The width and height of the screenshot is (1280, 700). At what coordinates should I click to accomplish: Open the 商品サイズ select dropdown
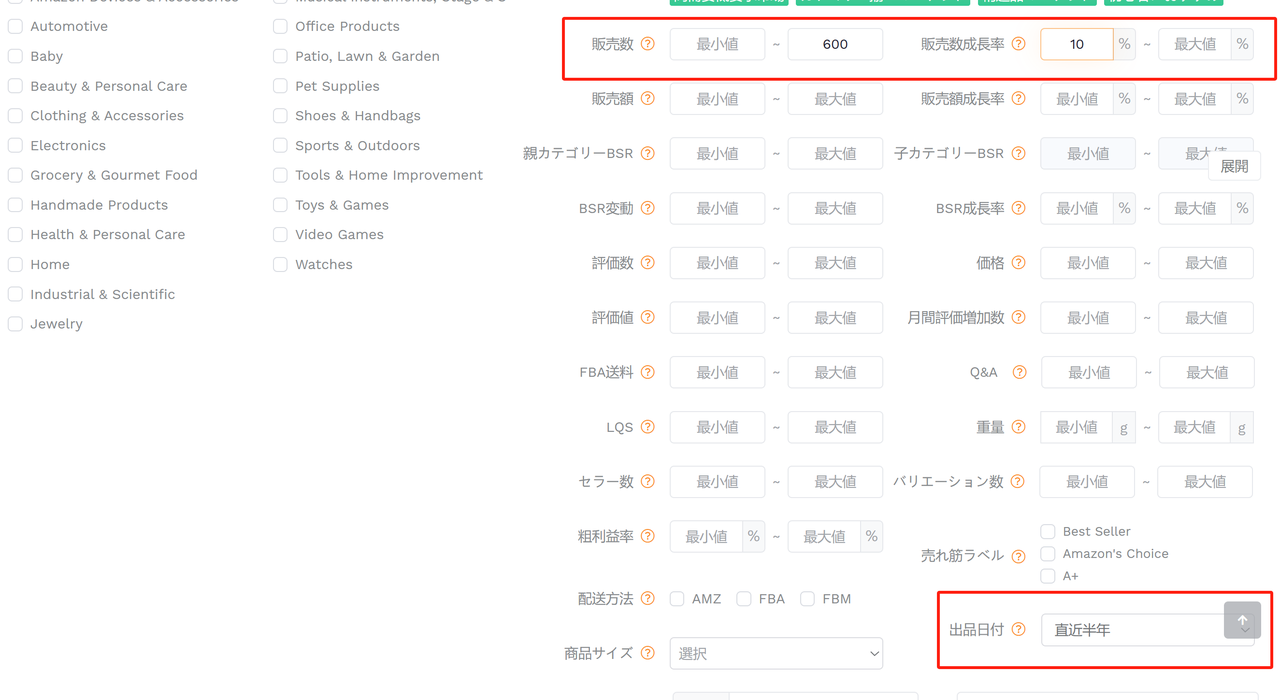776,653
